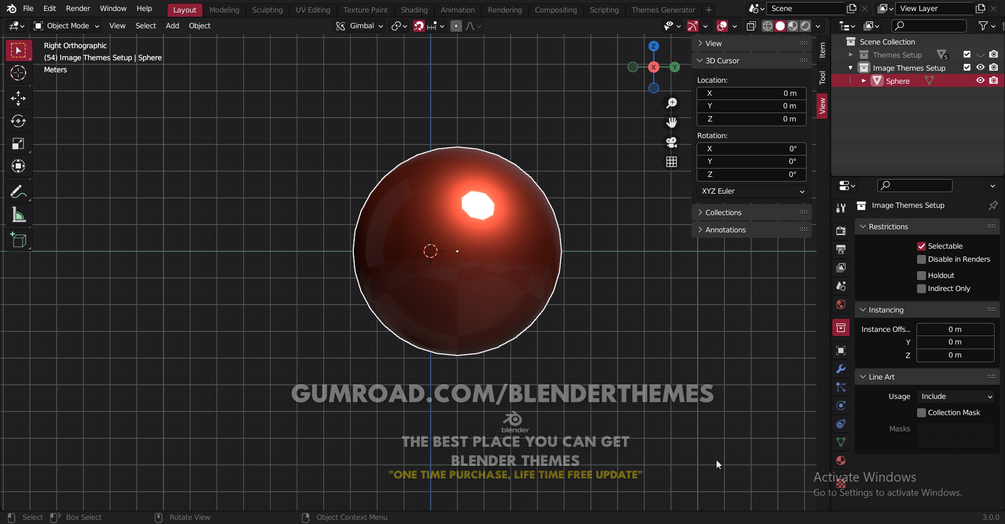1005x524 pixels.
Task: Open the Material properties tab icon
Action: pyautogui.click(x=841, y=461)
